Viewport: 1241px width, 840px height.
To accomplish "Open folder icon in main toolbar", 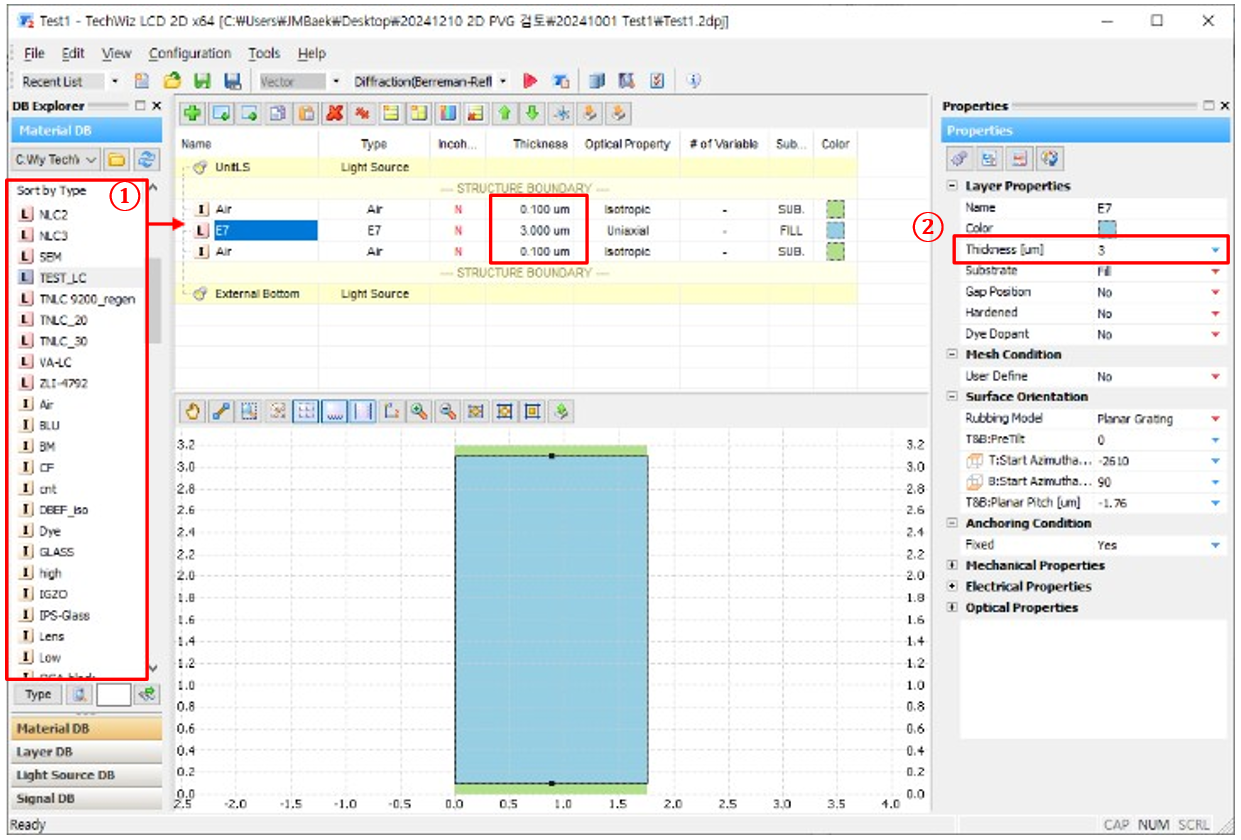I will click(x=172, y=81).
